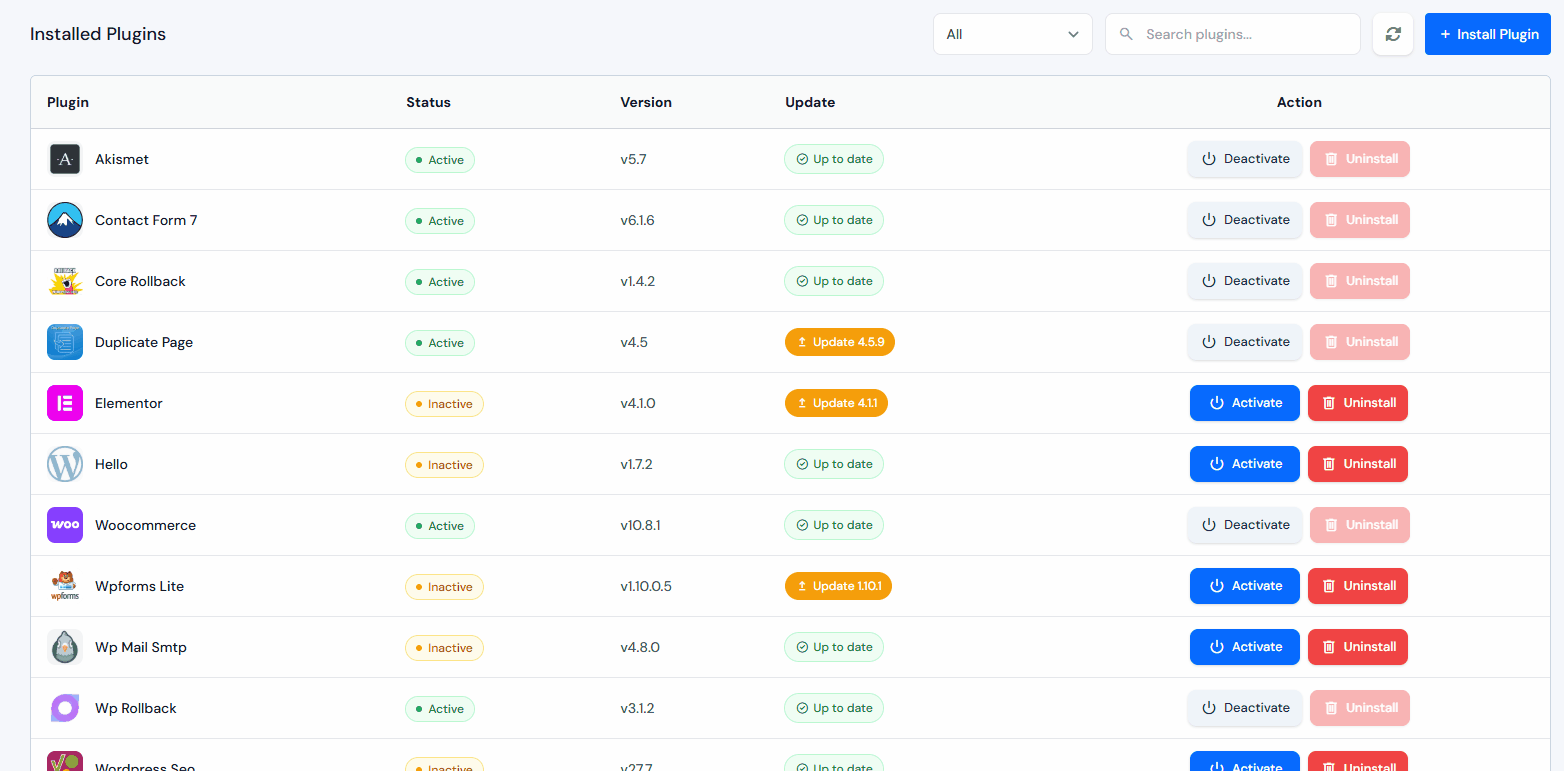The height and width of the screenshot is (771, 1564).
Task: Click the Contact Form 7 mountain icon
Action: [65, 220]
